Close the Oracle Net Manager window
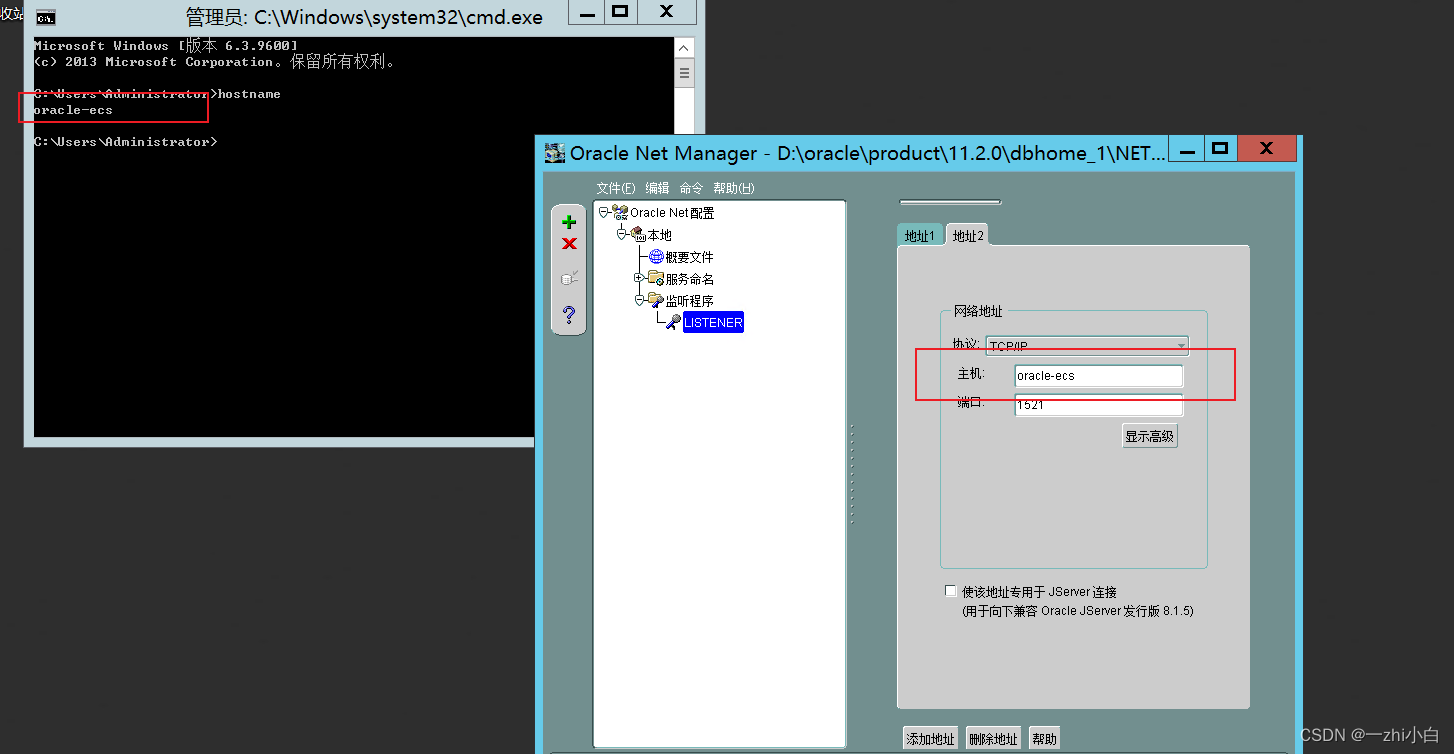1454x754 pixels. [1267, 150]
